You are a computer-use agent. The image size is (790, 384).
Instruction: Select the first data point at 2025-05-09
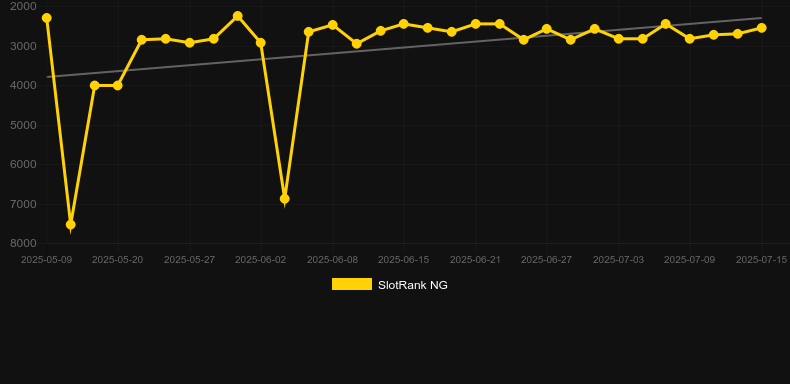(x=47, y=18)
